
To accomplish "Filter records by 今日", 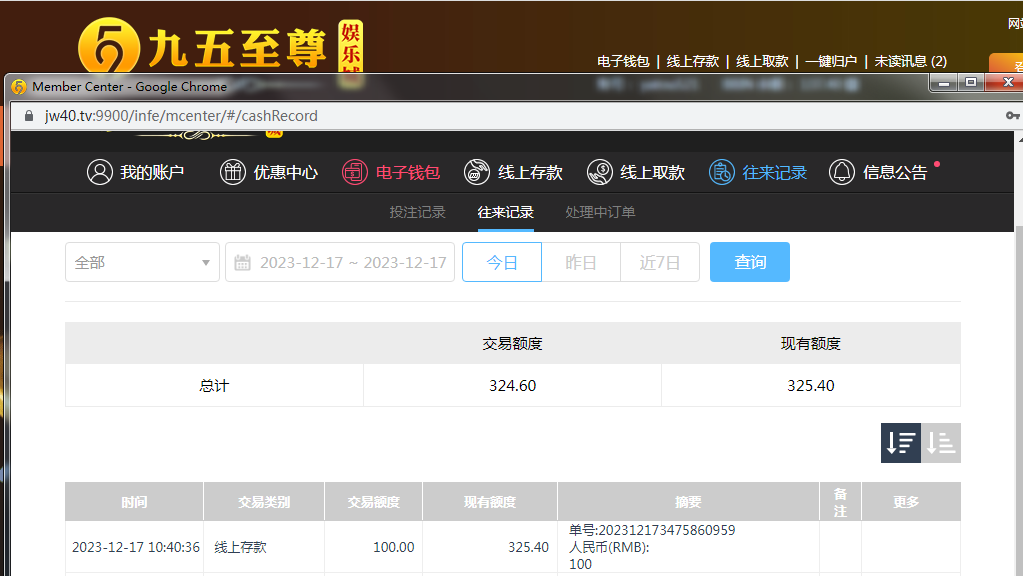I will coord(502,262).
